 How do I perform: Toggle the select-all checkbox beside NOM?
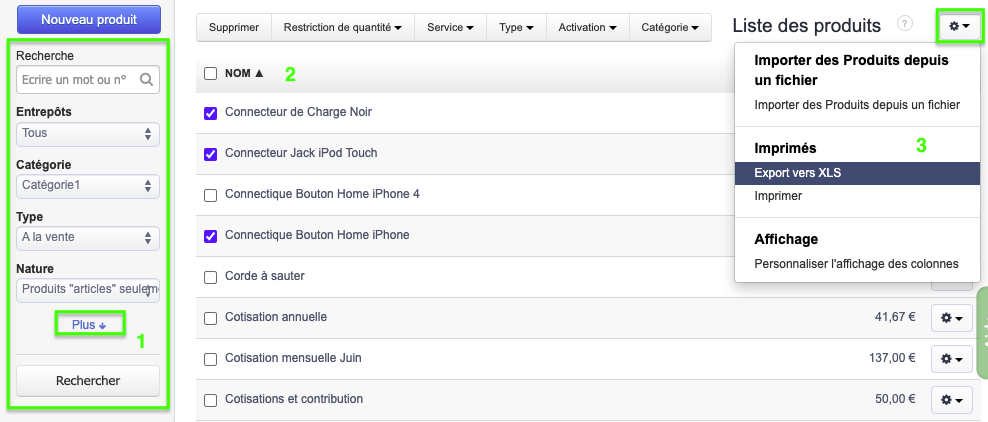[210, 73]
